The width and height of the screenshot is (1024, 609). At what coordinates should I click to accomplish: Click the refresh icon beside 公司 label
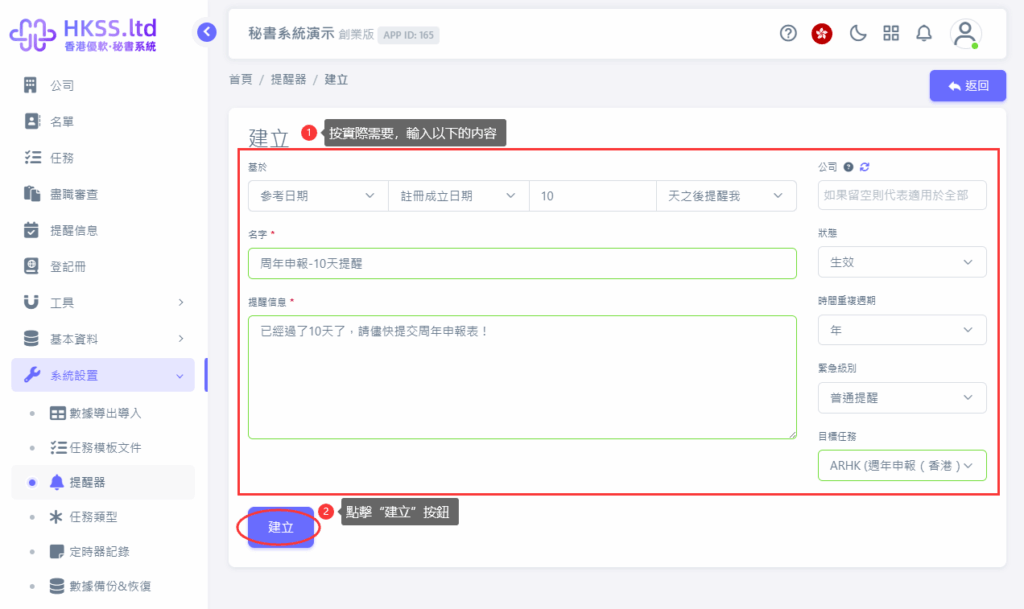(x=865, y=167)
